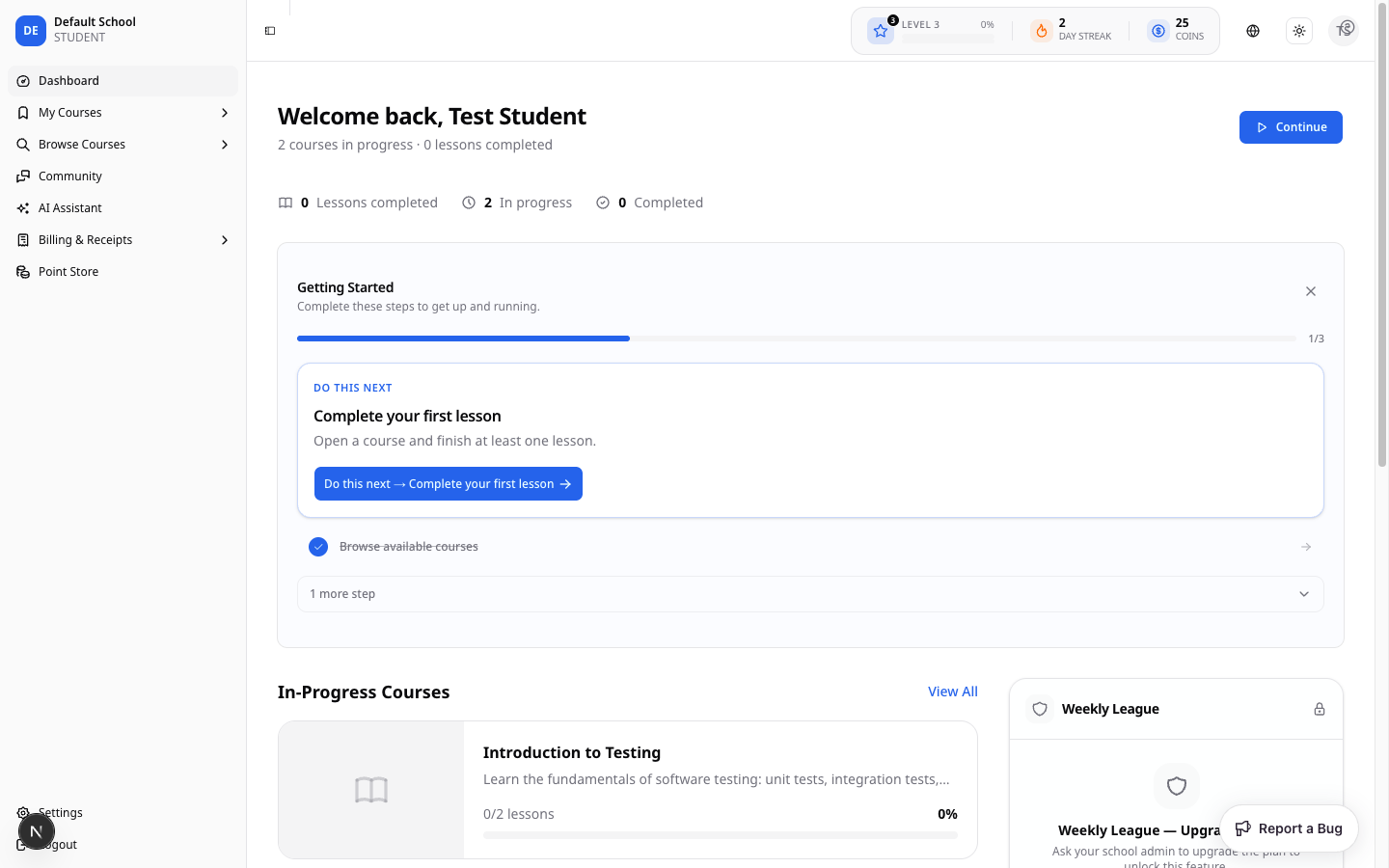Click the Welcome back, Test Student heading
The width and height of the screenshot is (1389, 868).
(x=432, y=117)
